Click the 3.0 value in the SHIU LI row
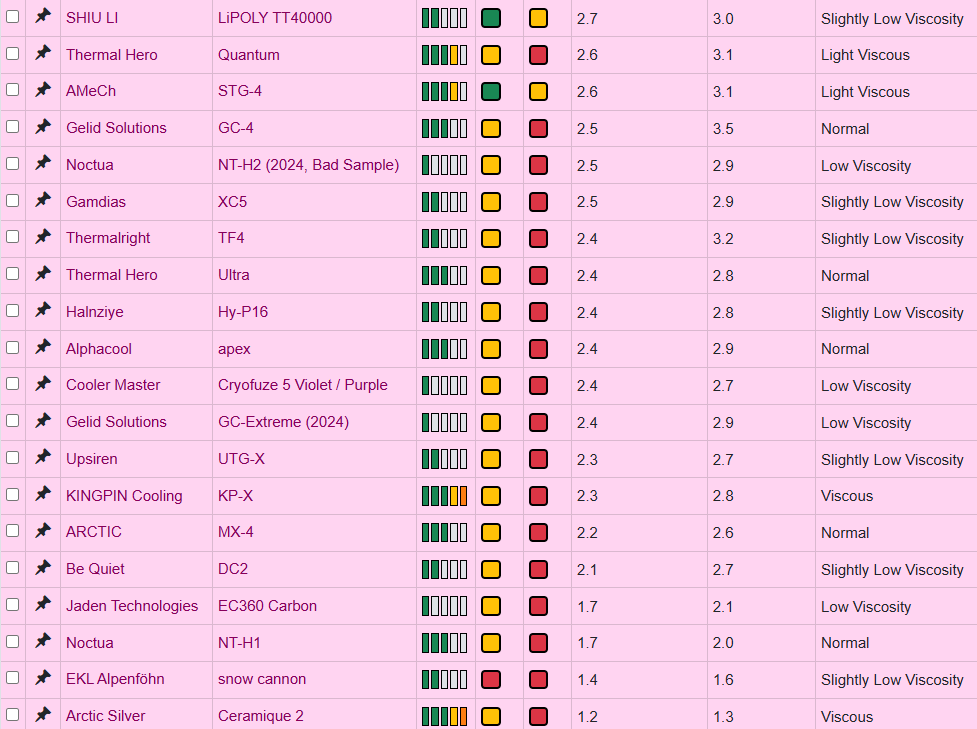This screenshot has height=729, width=977. pos(723,19)
